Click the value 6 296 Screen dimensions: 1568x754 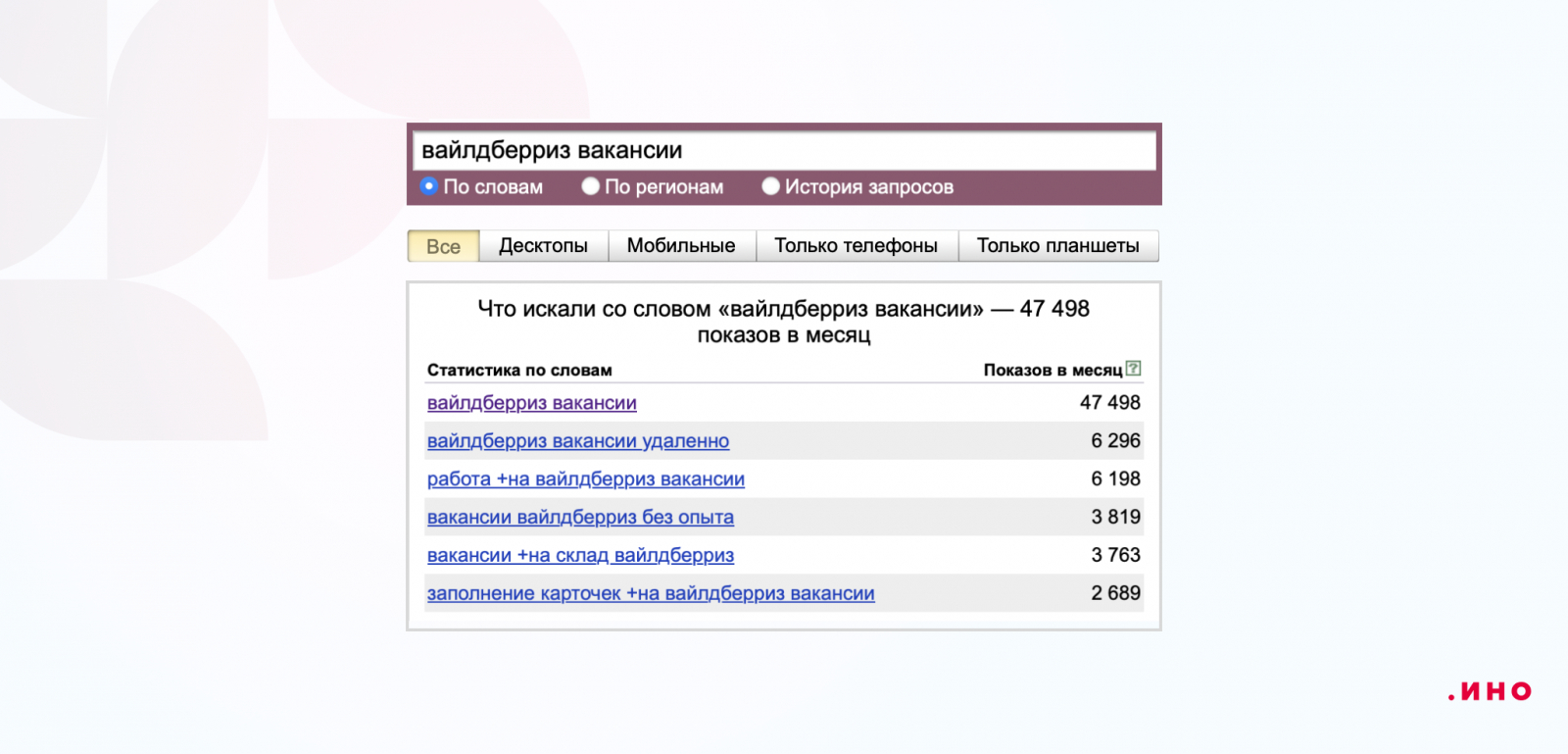tap(1116, 441)
